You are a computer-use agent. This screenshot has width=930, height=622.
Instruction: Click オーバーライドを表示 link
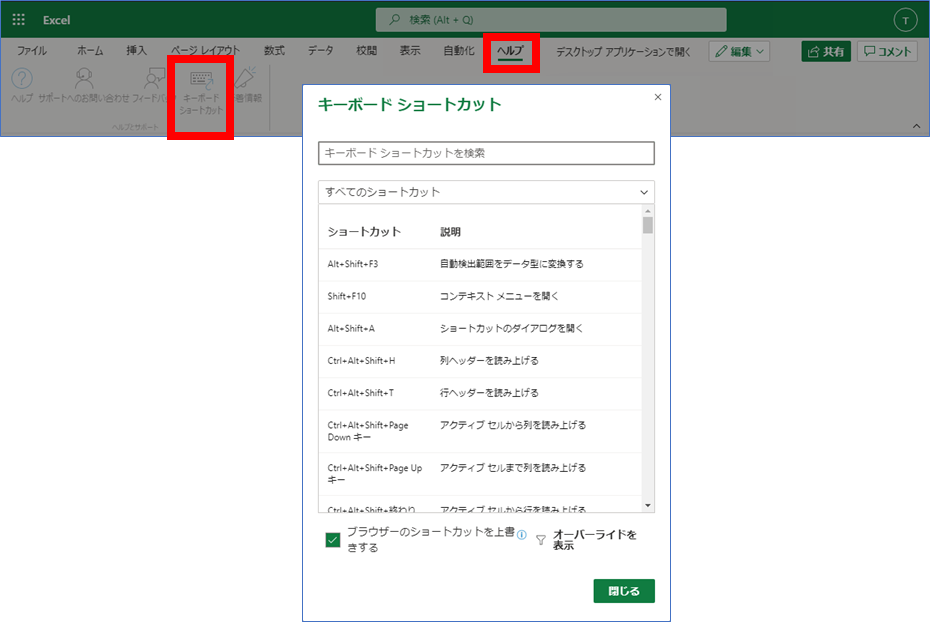tap(595, 540)
